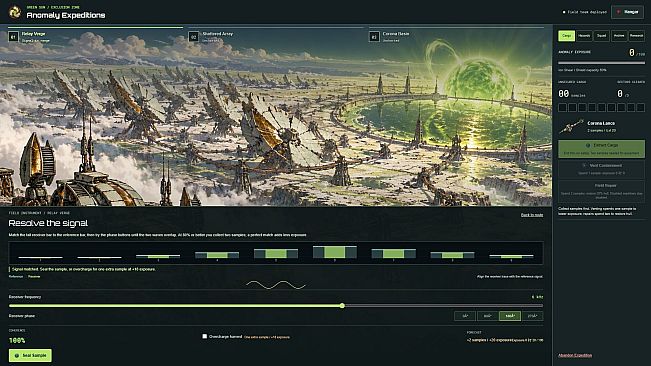This screenshot has width=651, height=366.
Task: Click the icon inside Seal Sample button
Action: pos(17,356)
